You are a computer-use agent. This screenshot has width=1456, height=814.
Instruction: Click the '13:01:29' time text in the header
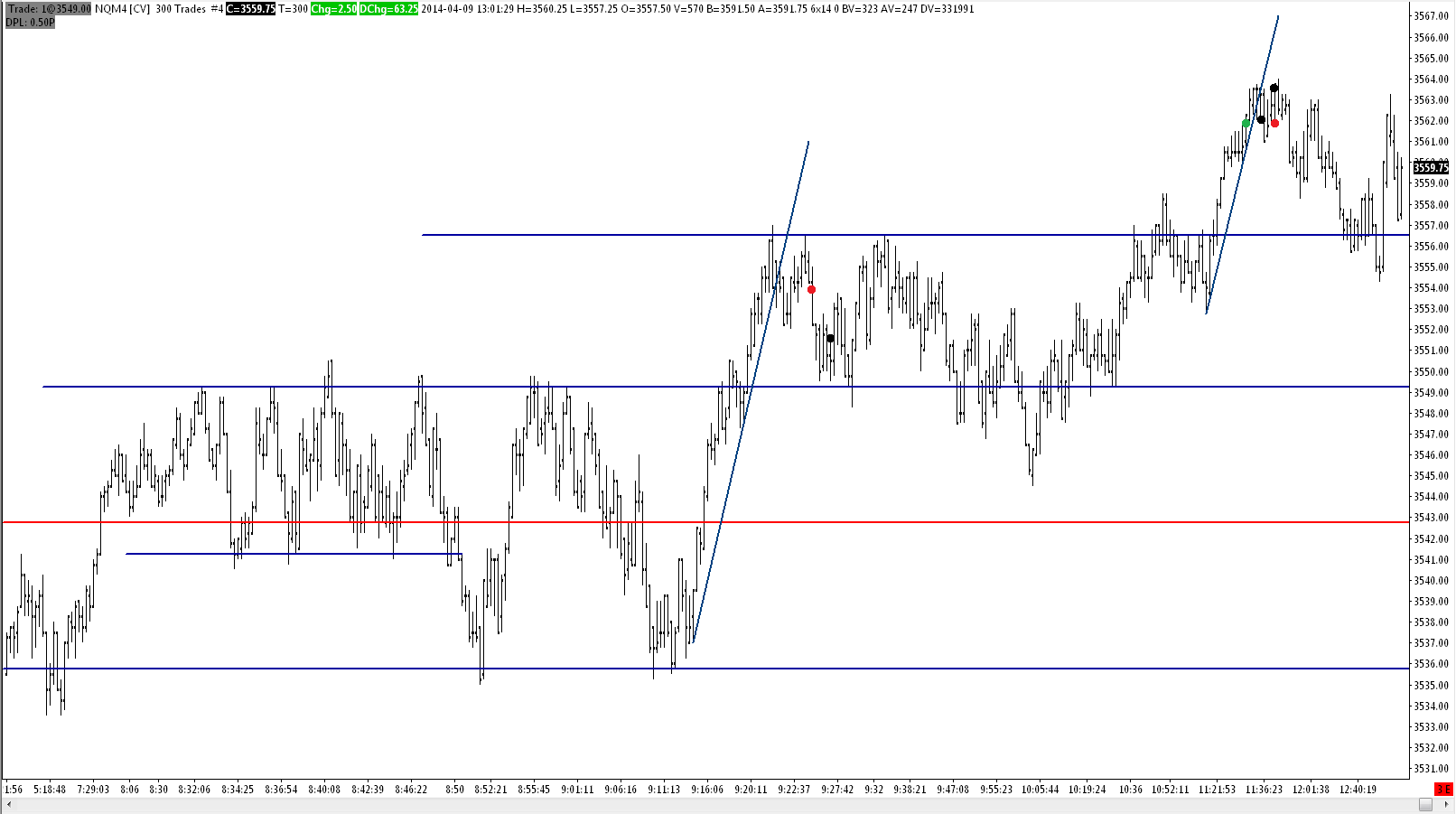click(x=496, y=9)
